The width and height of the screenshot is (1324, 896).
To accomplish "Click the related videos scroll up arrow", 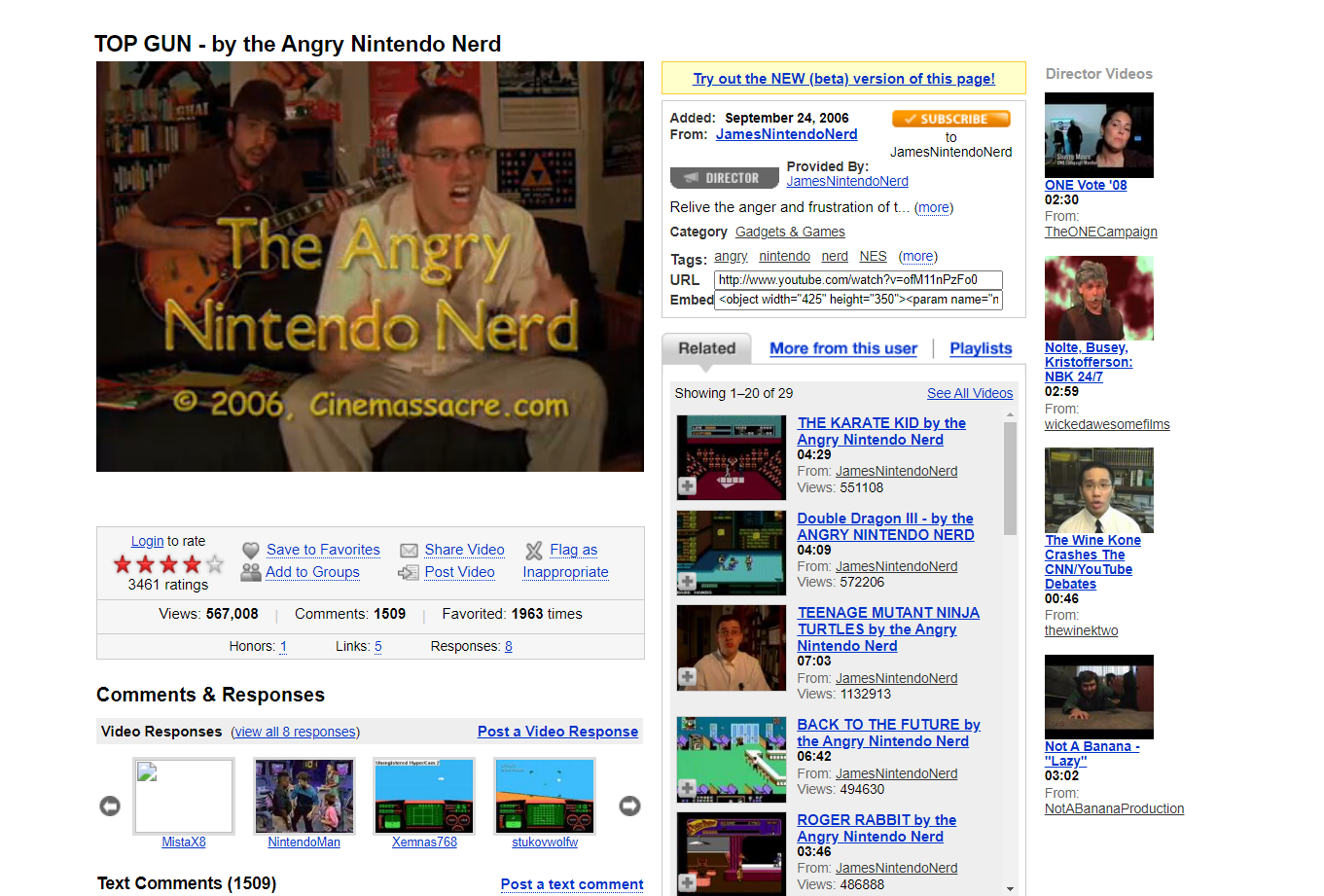I will click(x=1010, y=414).
